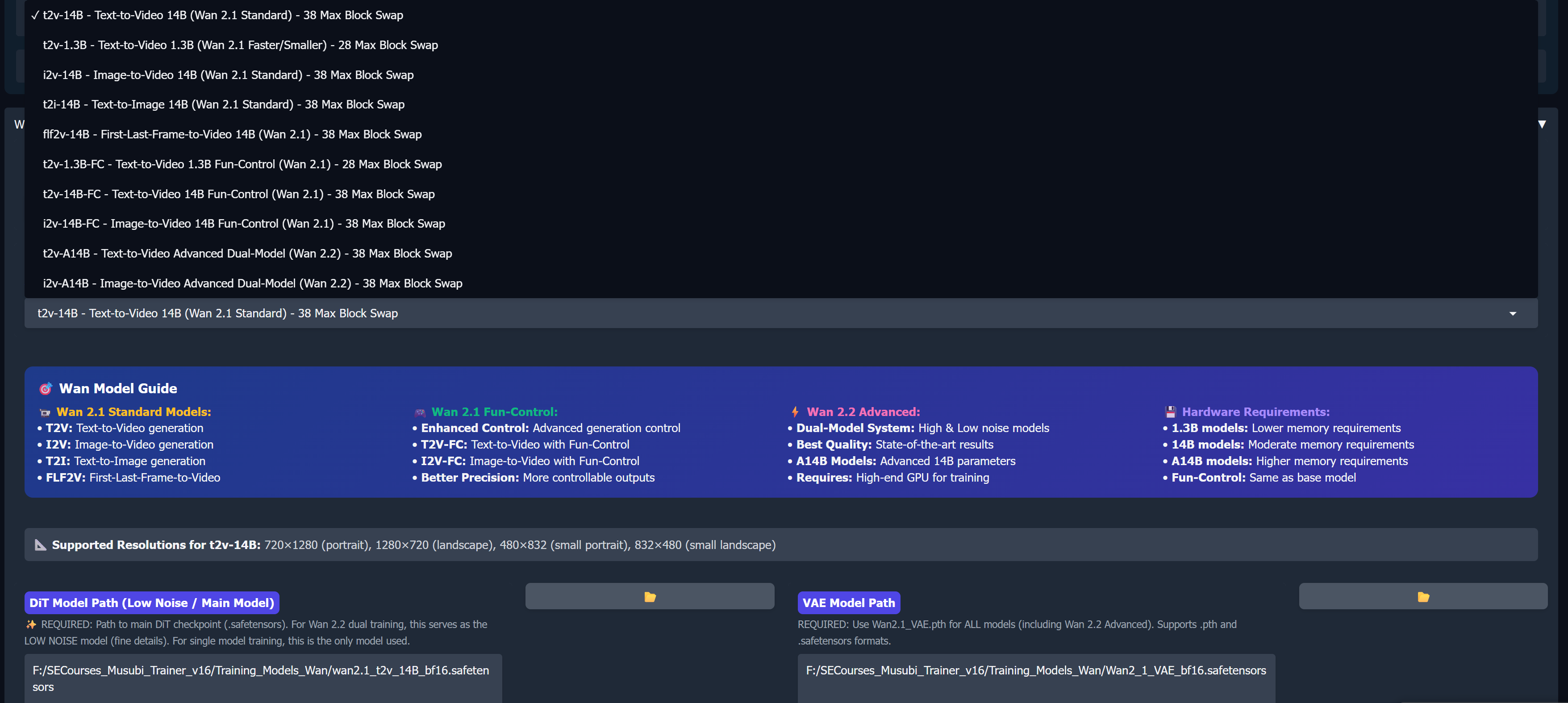Click the DiT Model Path text field
Viewport: 1568px width, 703px height.
click(263, 678)
